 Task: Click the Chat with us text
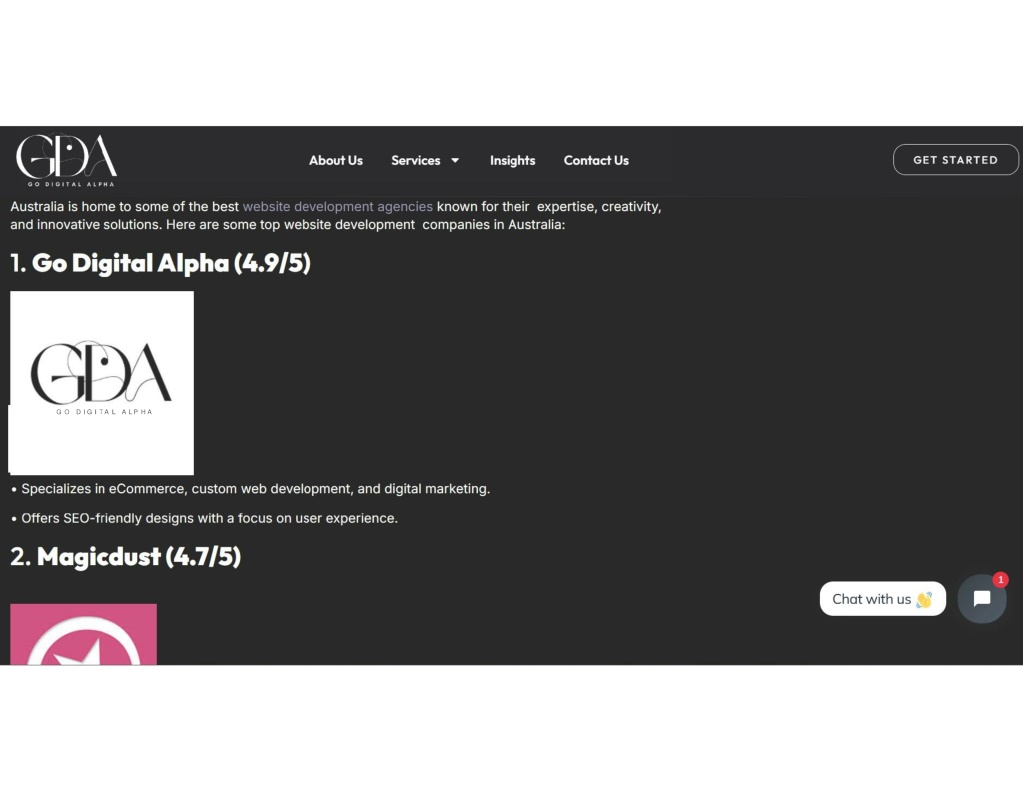pyautogui.click(x=871, y=599)
